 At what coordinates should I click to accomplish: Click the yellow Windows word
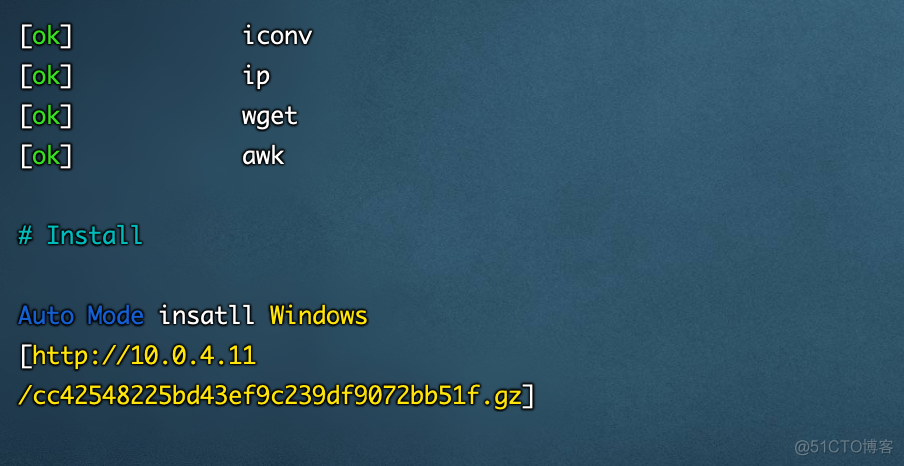coord(318,315)
